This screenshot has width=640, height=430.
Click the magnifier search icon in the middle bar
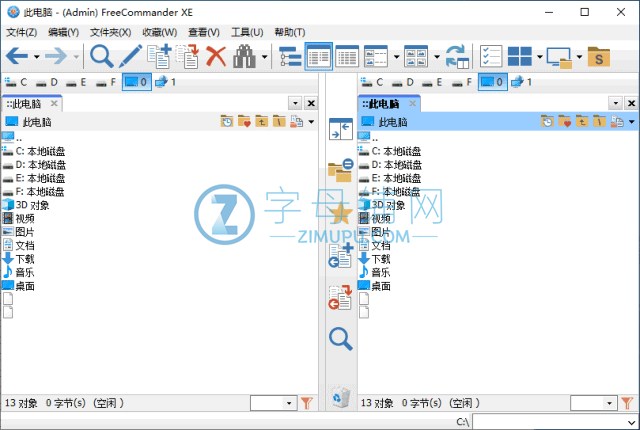pyautogui.click(x=341, y=339)
